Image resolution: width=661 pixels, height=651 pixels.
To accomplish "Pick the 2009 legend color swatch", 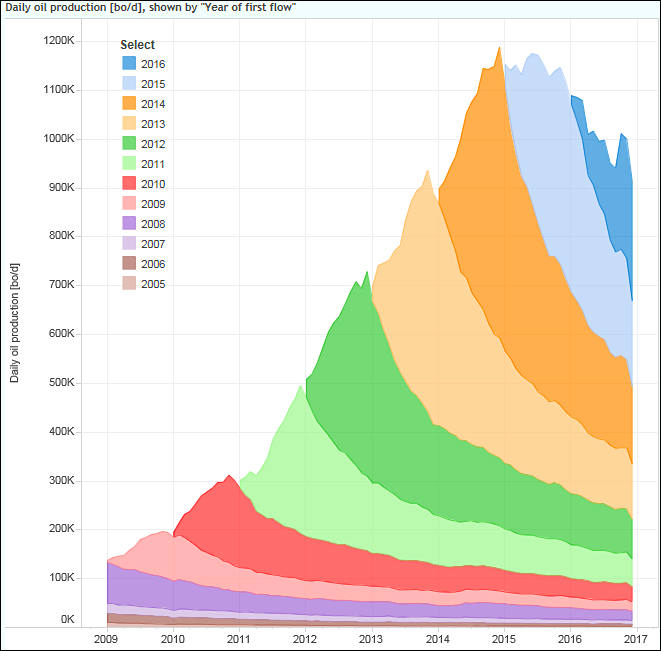I will point(129,203).
